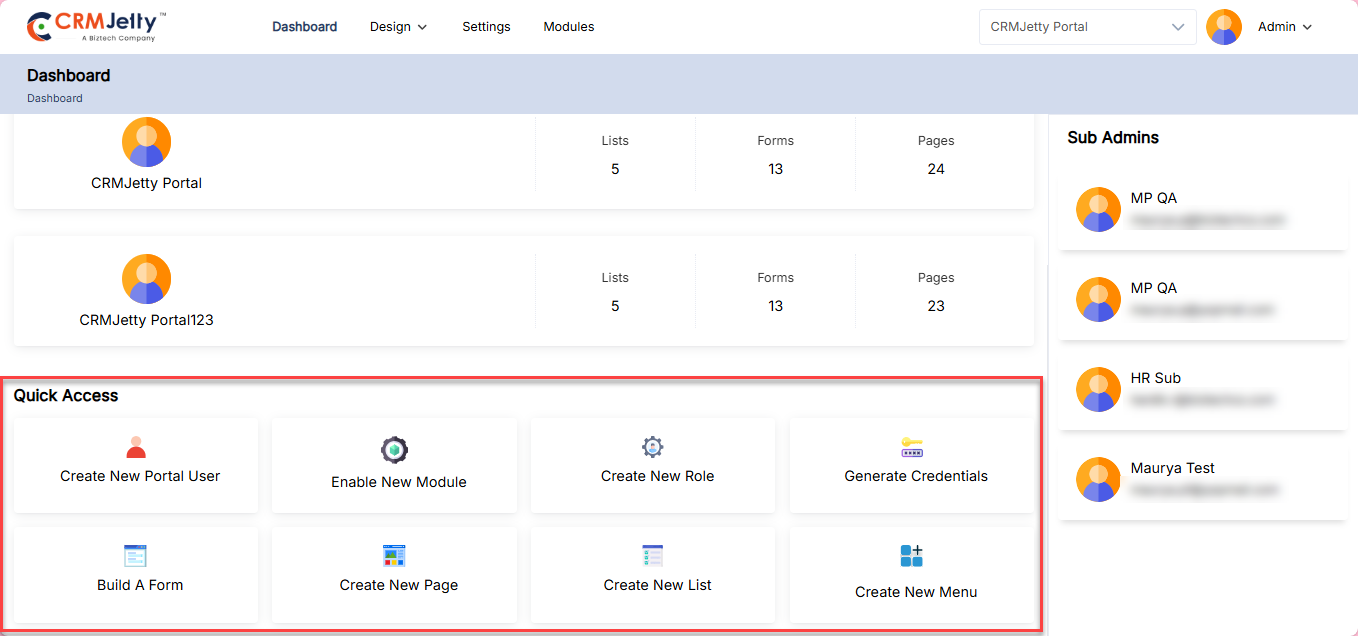
Task: Click the Create New Role icon
Action: point(653,447)
